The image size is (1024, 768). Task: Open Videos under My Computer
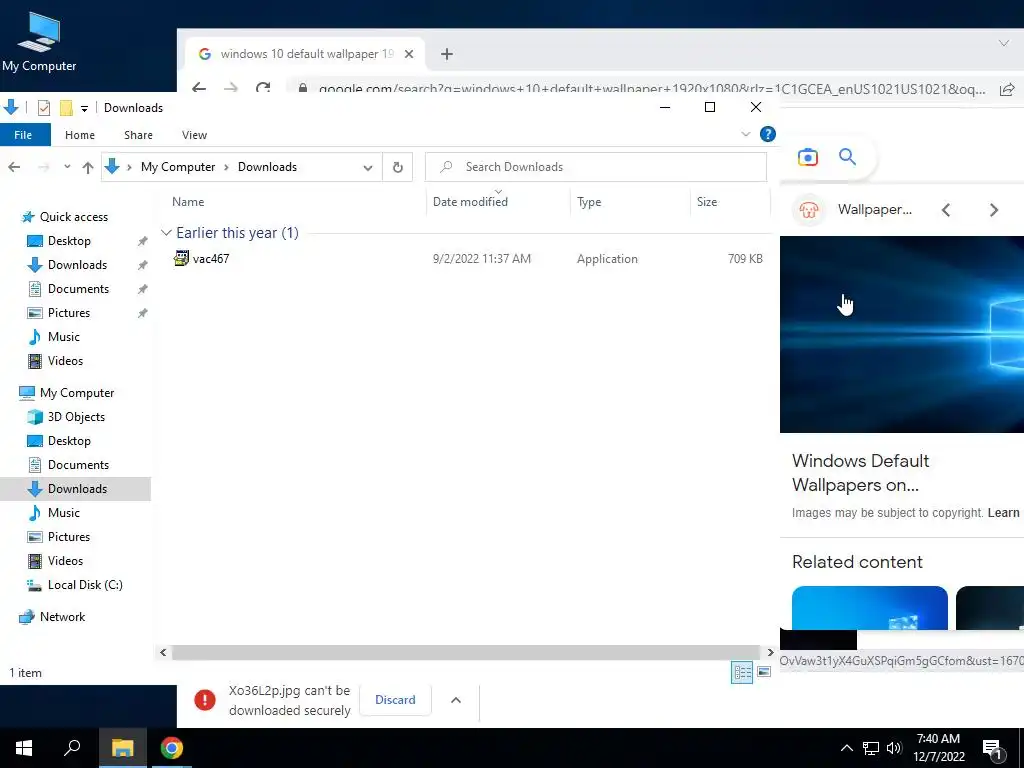[x=65, y=561]
